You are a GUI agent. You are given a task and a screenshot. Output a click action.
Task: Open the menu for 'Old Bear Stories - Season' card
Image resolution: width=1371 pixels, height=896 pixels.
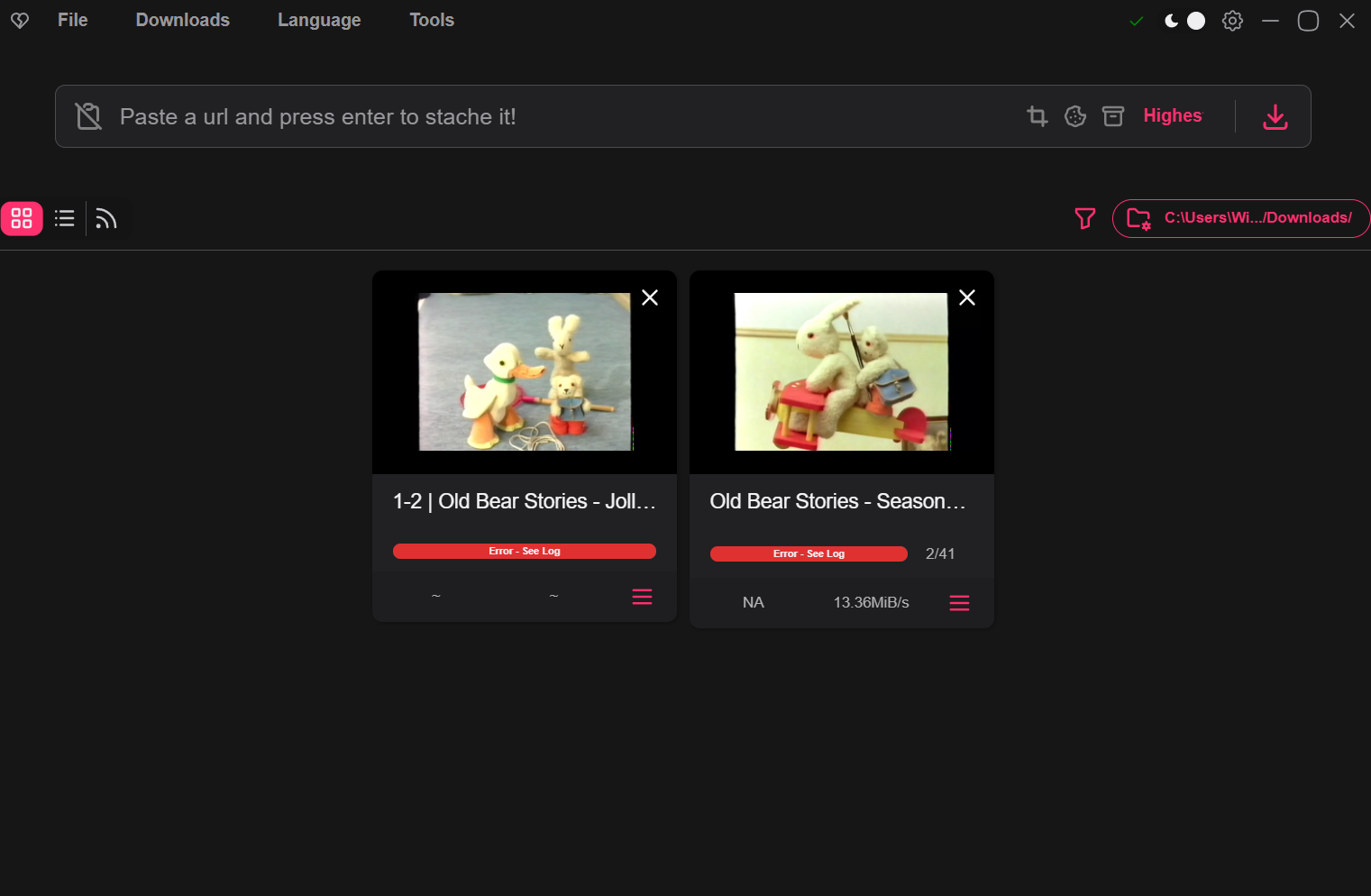[x=960, y=602]
